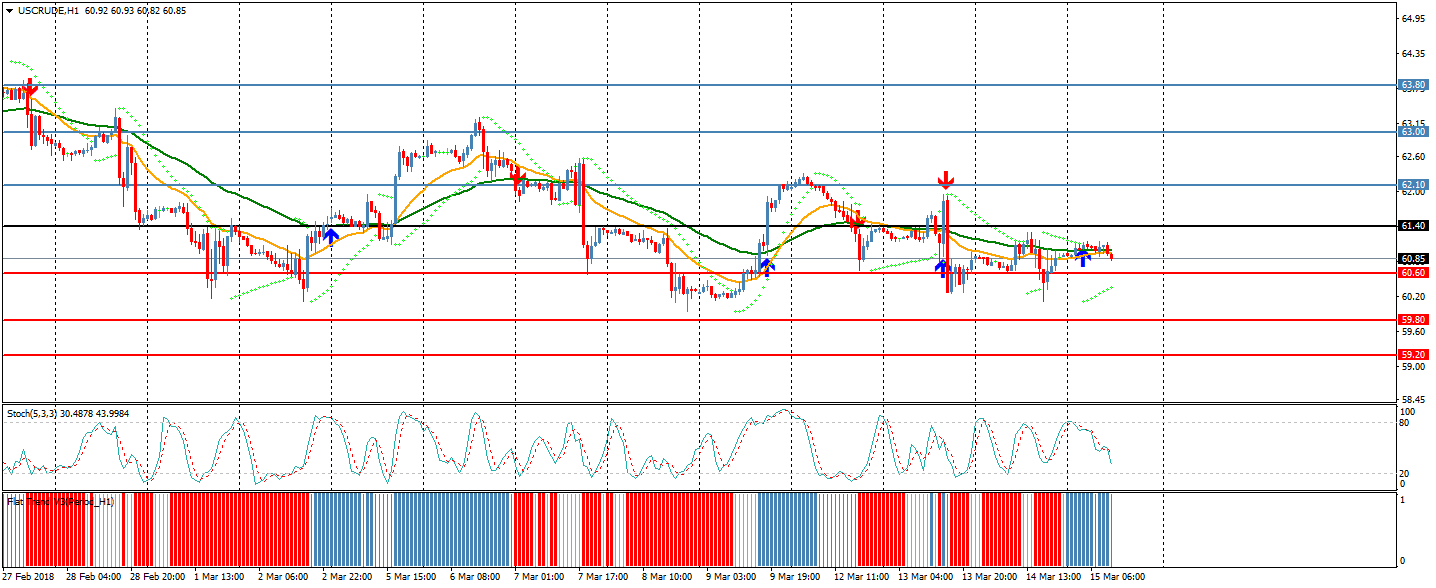Click the red down arrow above the 62.10 line
Viewport: 1436px width, 588px height.
[x=945, y=181]
